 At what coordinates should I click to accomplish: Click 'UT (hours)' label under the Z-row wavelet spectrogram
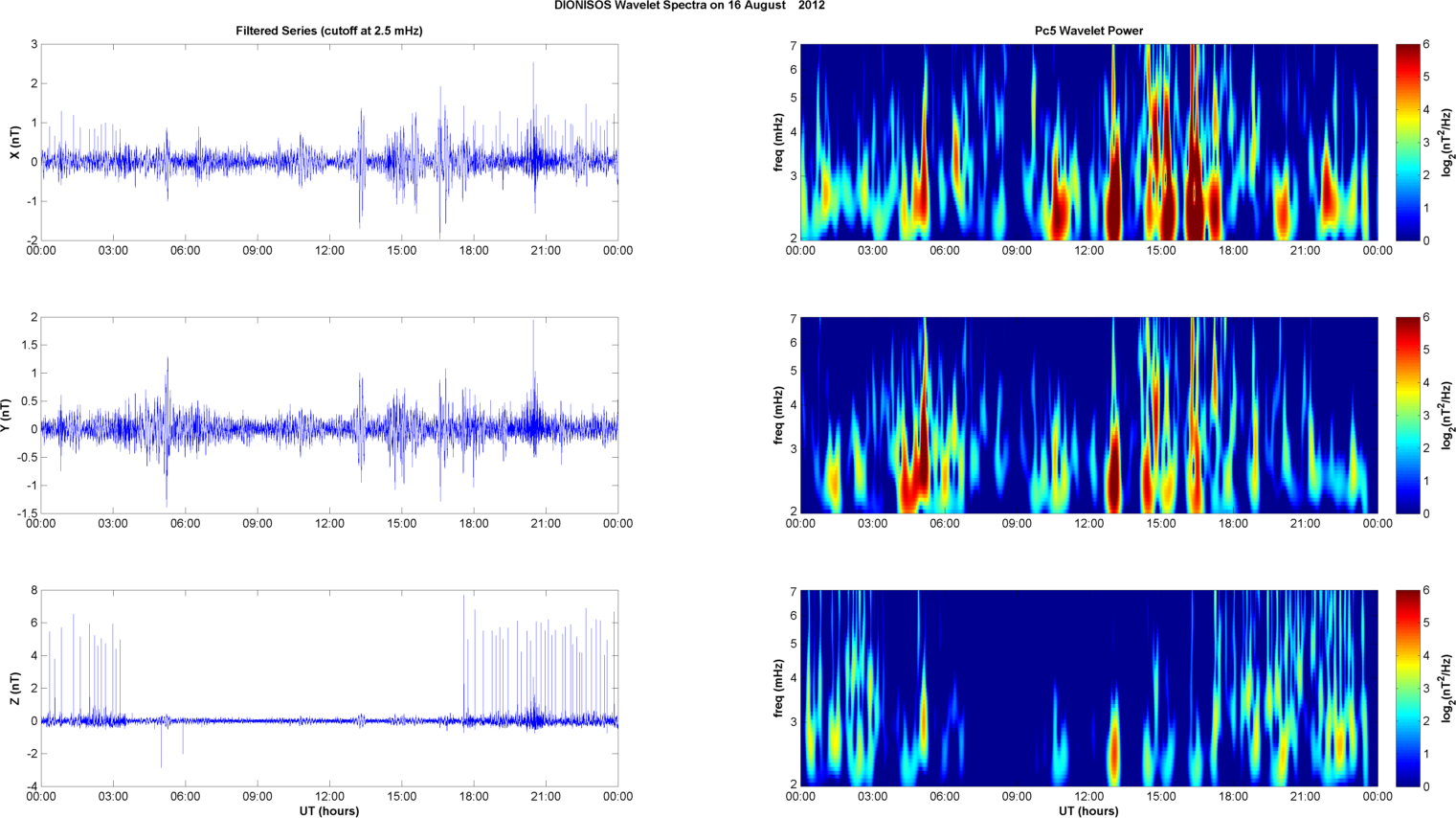pos(1088,811)
